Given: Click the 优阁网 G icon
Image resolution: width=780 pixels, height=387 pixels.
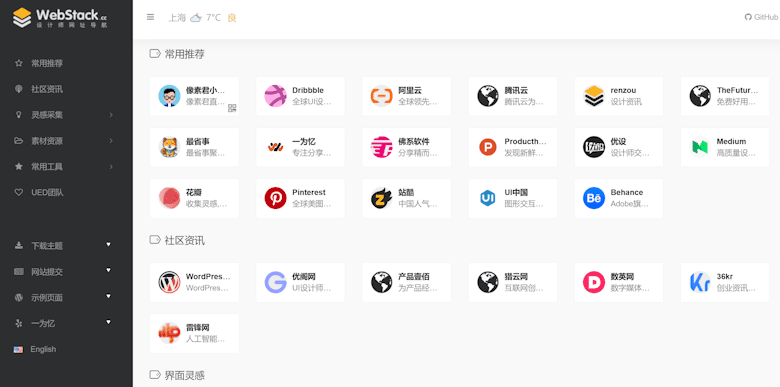Looking at the screenshot, I should pyautogui.click(x=275, y=282).
